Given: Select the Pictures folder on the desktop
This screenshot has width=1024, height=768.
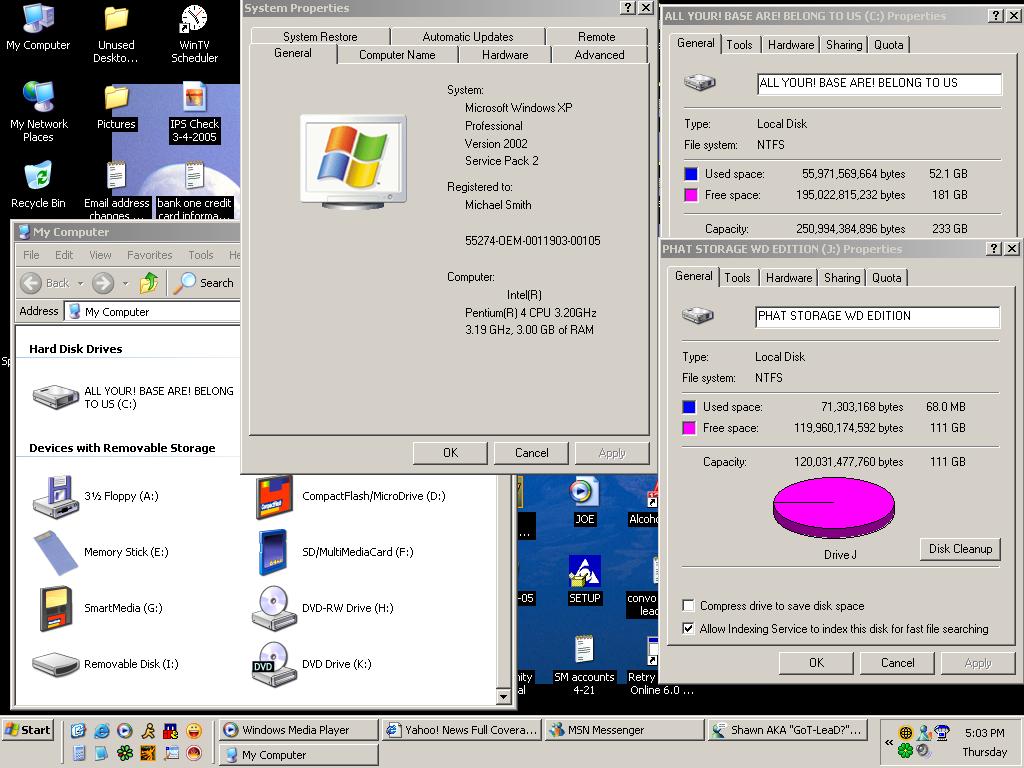Looking at the screenshot, I should pos(116,107).
